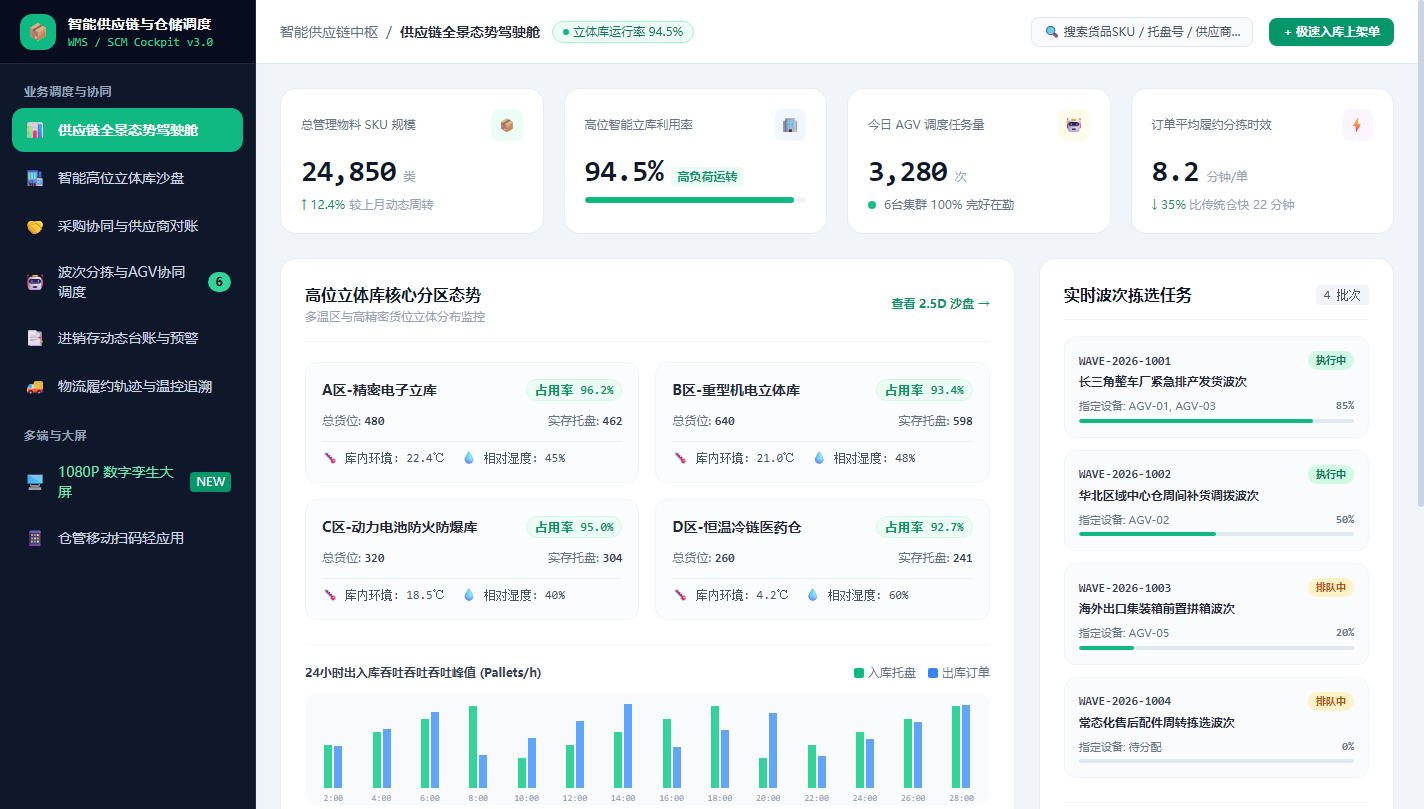Click the 出库订单 blue legend entry
This screenshot has height=809, width=1424.
click(958, 673)
